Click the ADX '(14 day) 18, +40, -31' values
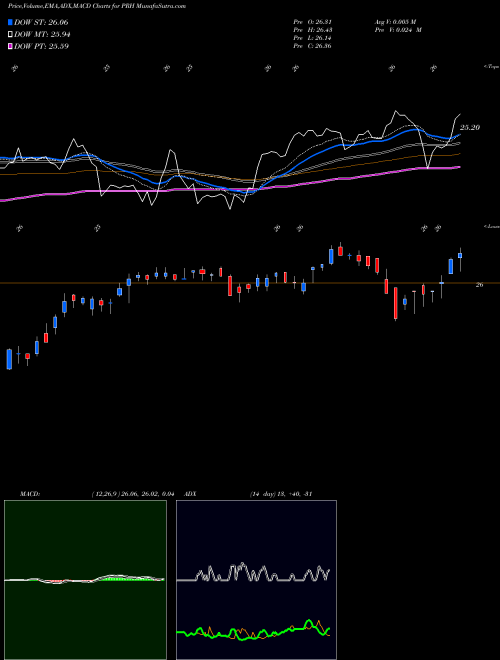This screenshot has height=660, width=500. point(281,494)
